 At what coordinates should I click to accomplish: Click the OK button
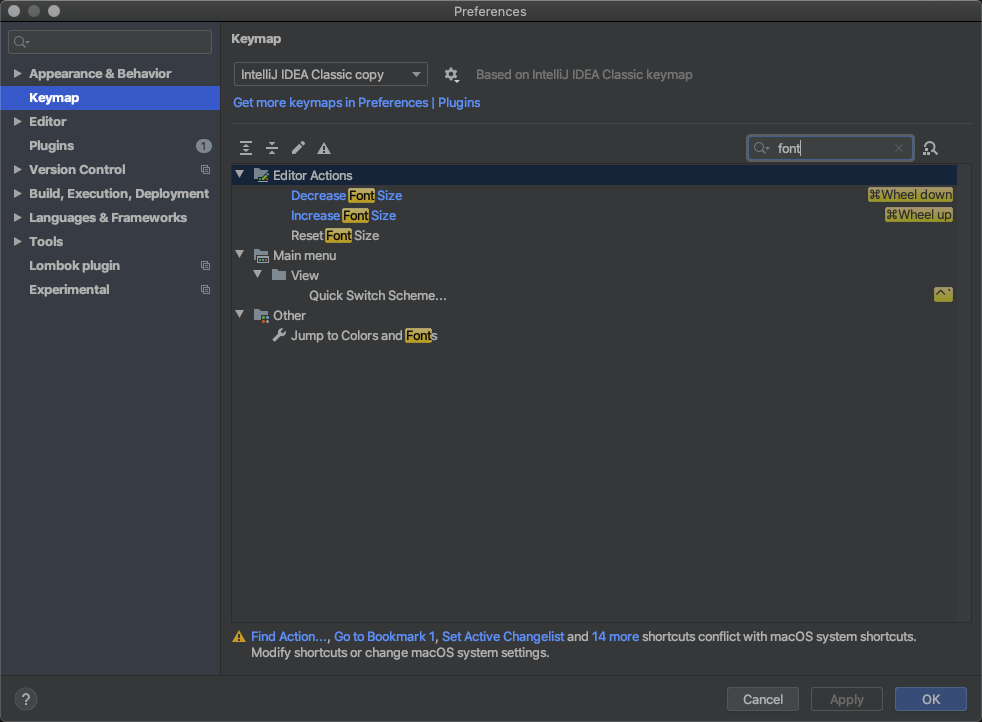(931, 699)
